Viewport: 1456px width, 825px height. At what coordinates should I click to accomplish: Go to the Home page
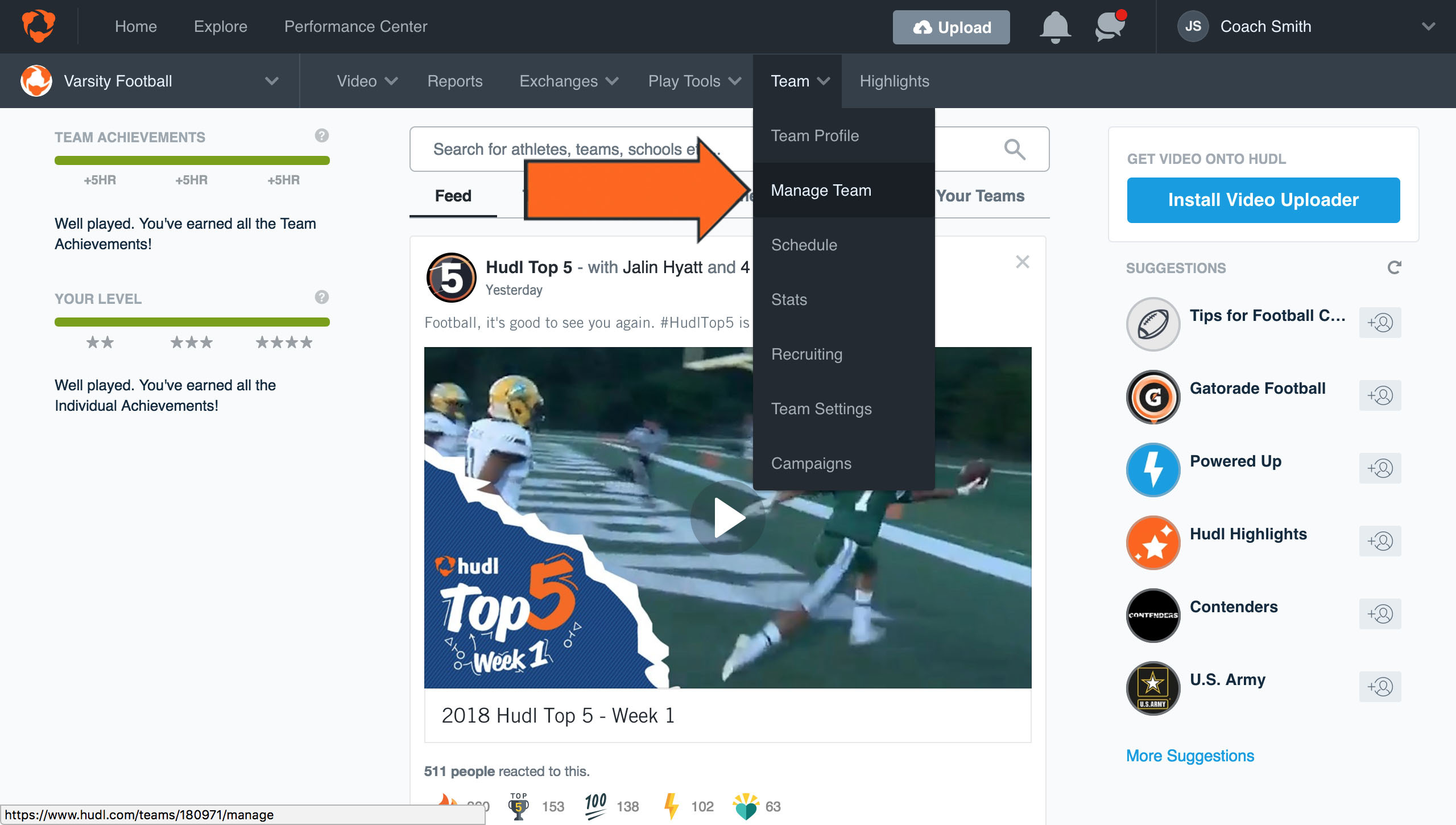coord(135,26)
